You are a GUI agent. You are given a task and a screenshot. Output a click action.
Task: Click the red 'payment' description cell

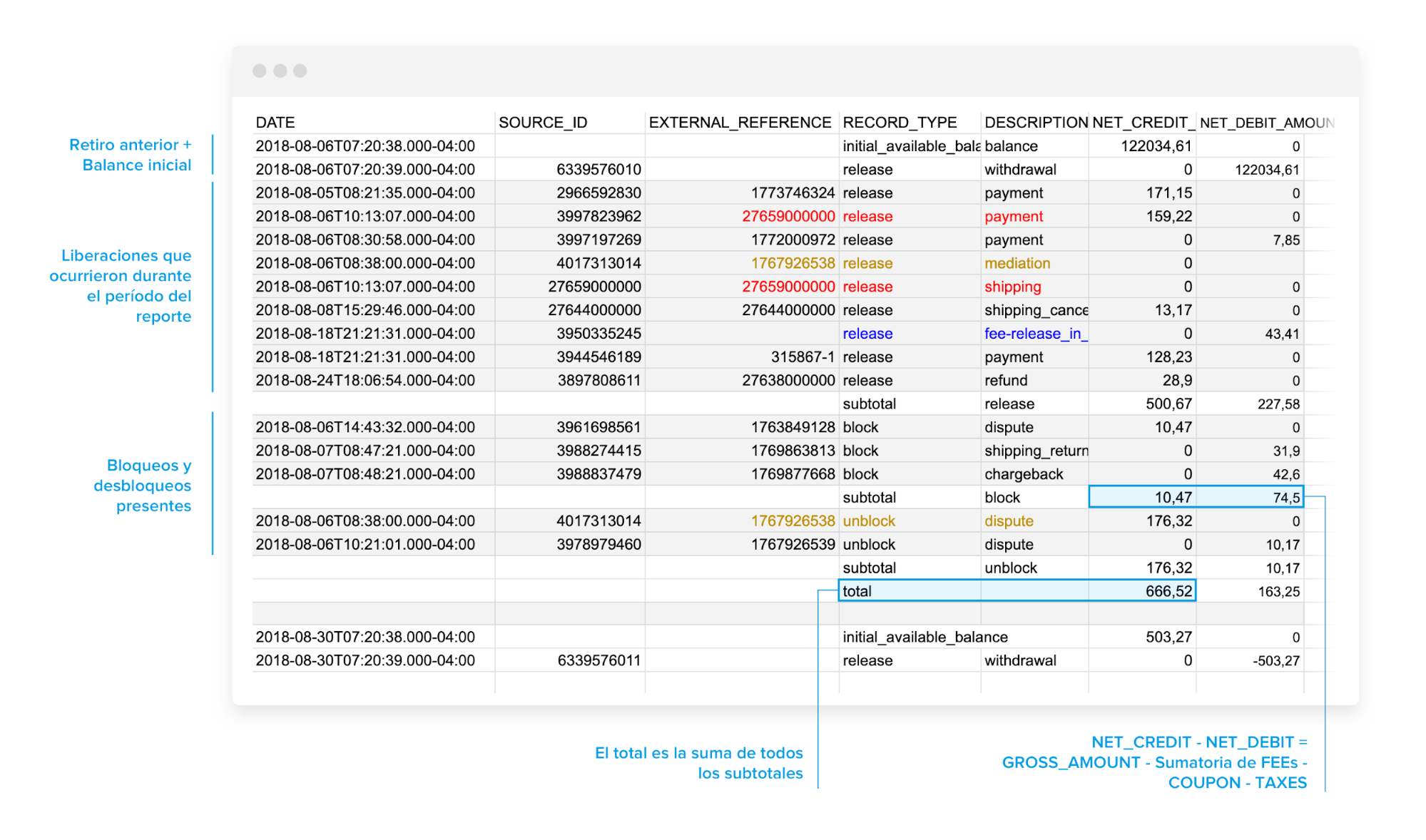1034,217
